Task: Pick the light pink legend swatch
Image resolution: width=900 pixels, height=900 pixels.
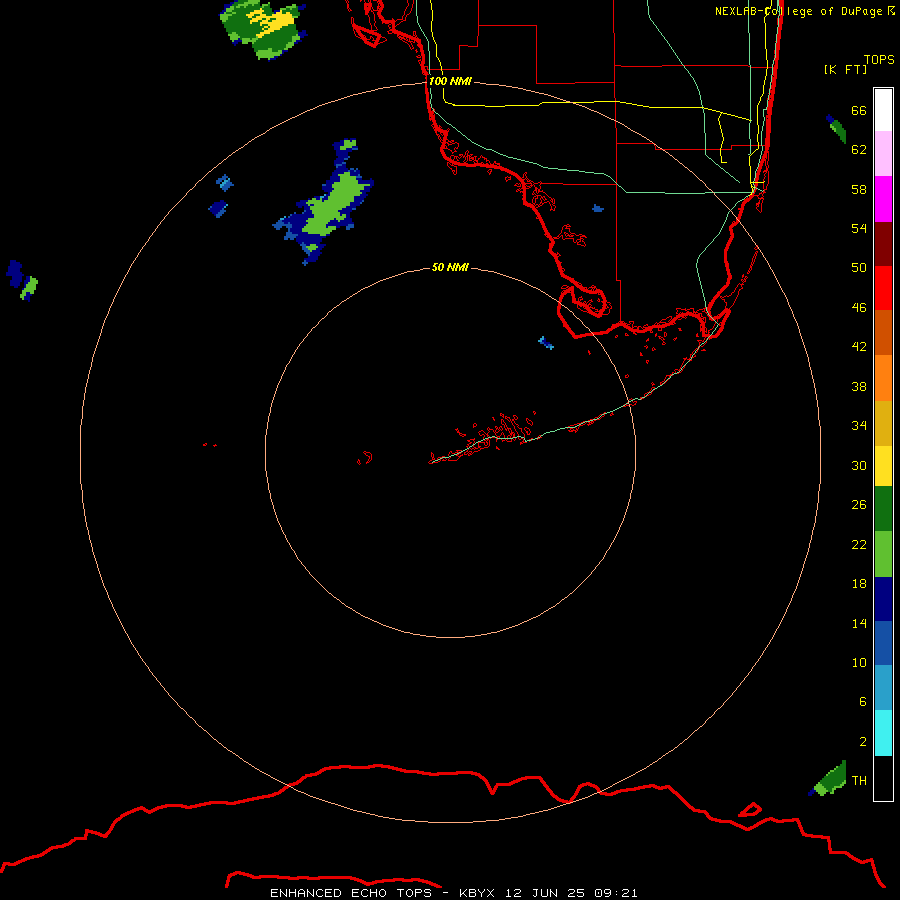Action: (x=883, y=154)
